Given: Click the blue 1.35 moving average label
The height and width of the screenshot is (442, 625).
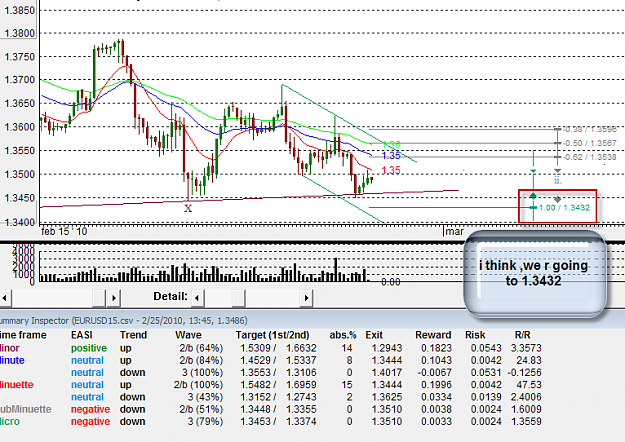Looking at the screenshot, I should pyautogui.click(x=391, y=156).
